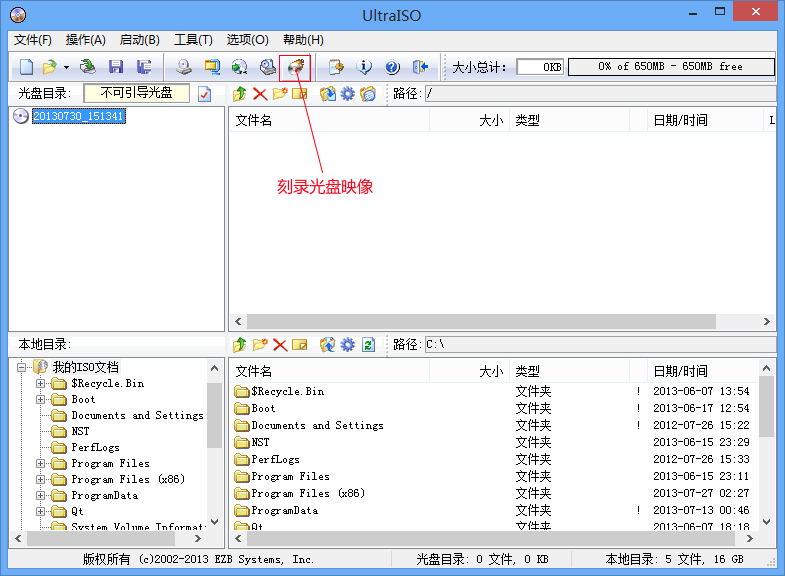Click the Exit door icon
This screenshot has height=576, width=785.
point(420,67)
